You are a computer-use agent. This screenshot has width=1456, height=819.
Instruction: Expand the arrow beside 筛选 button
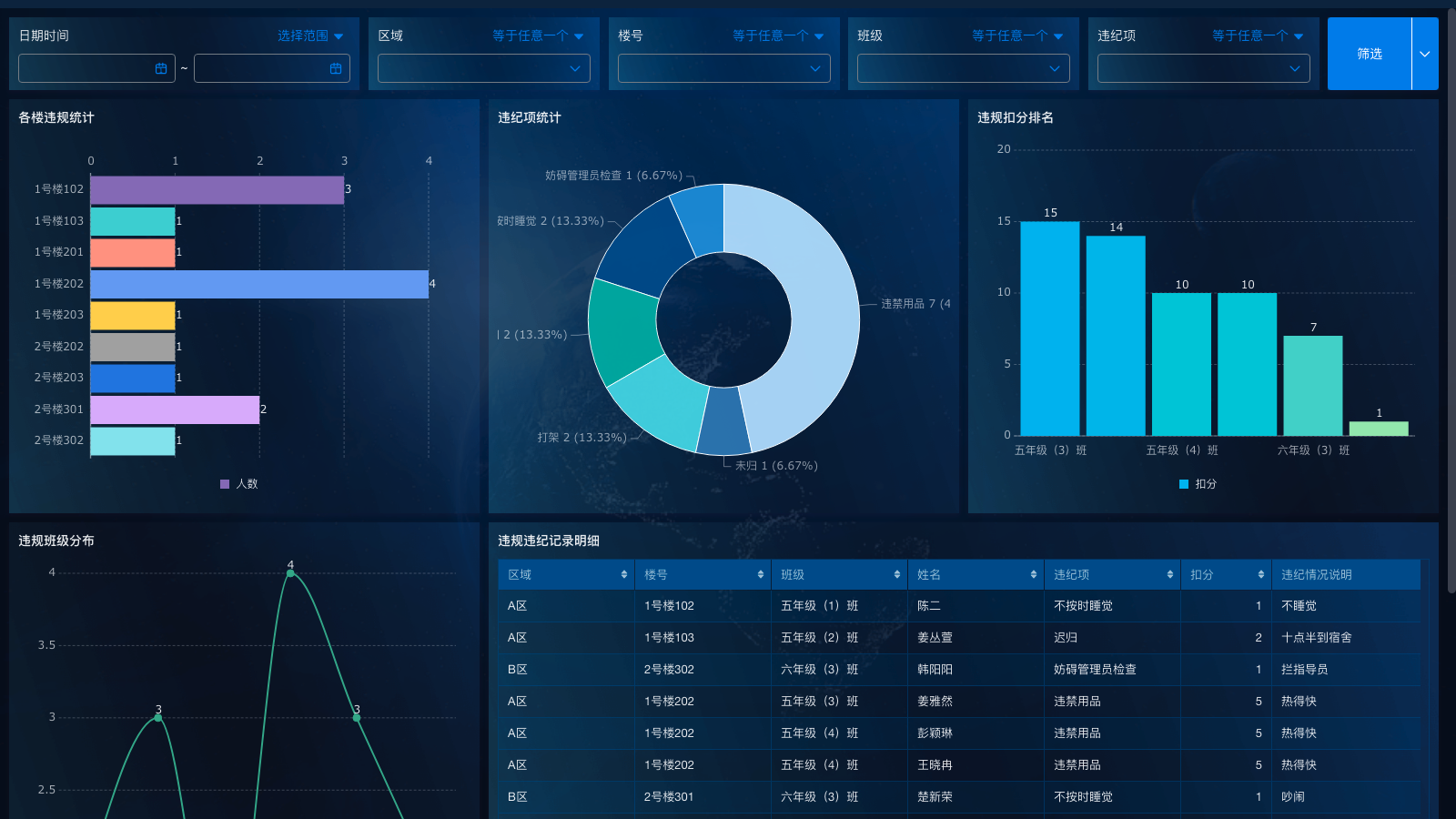pyautogui.click(x=1425, y=54)
